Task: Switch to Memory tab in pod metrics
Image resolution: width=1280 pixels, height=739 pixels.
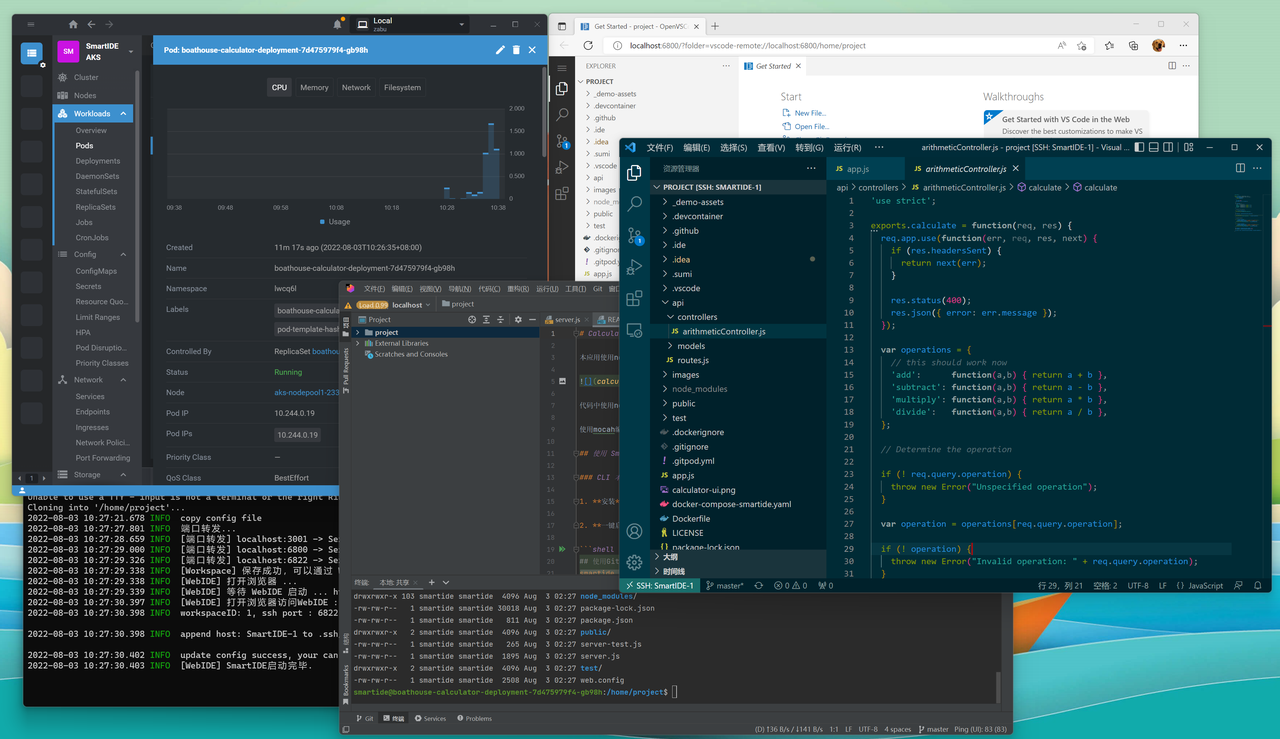Action: pos(314,88)
